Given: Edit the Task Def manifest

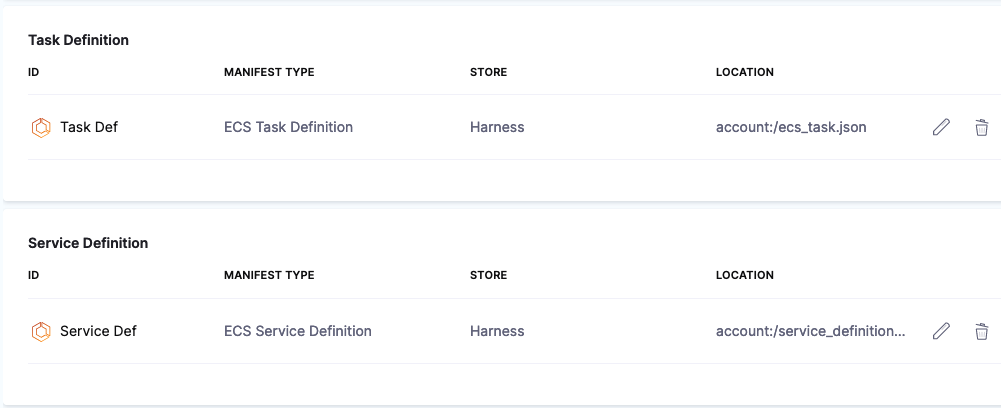Looking at the screenshot, I should coord(941,127).
